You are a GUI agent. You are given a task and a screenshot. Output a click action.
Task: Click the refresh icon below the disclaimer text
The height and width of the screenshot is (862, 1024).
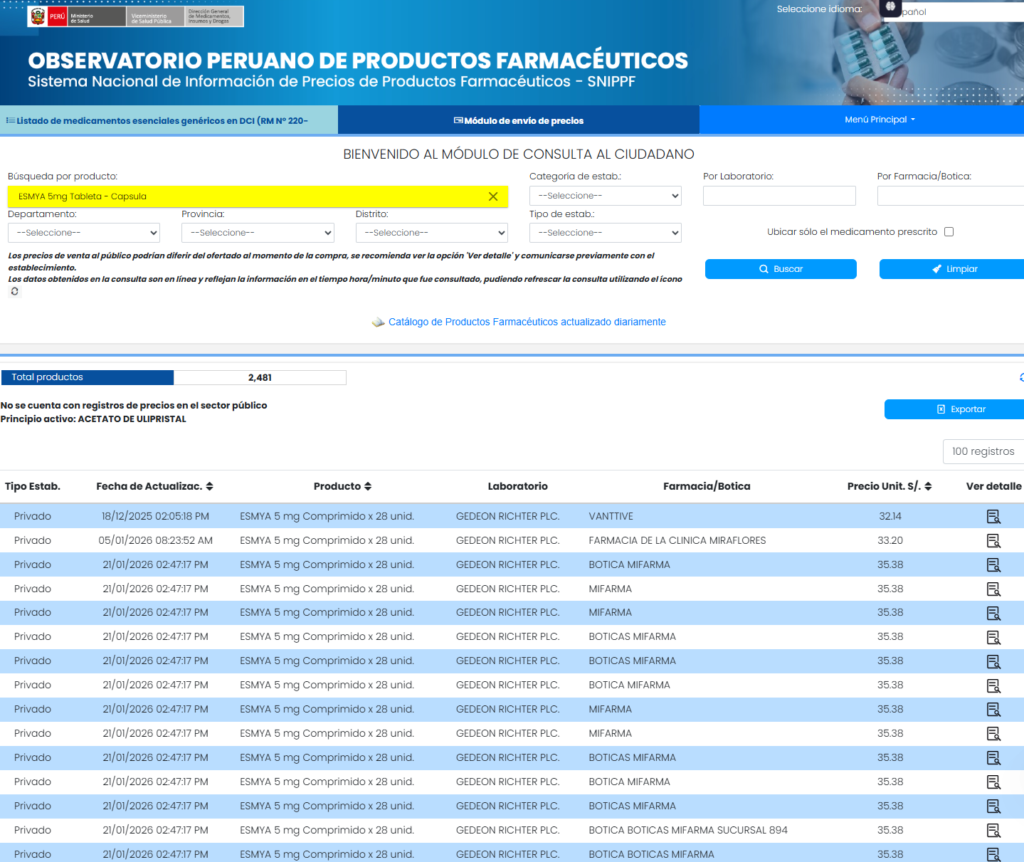15,292
